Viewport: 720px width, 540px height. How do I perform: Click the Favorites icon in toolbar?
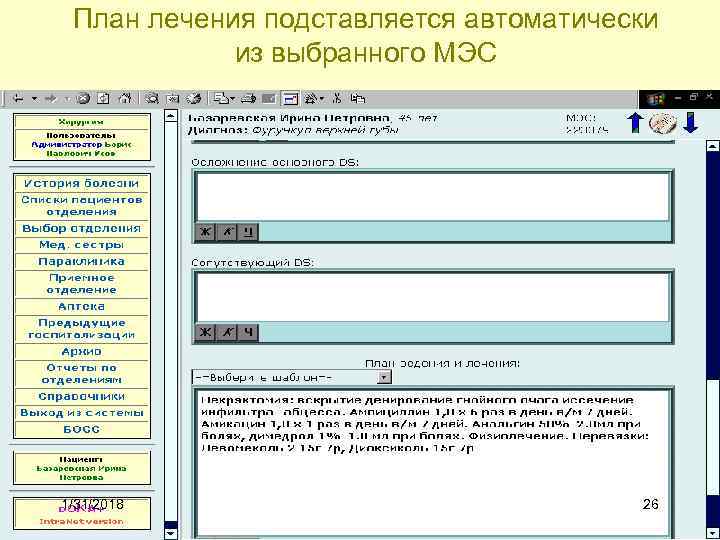(x=173, y=99)
